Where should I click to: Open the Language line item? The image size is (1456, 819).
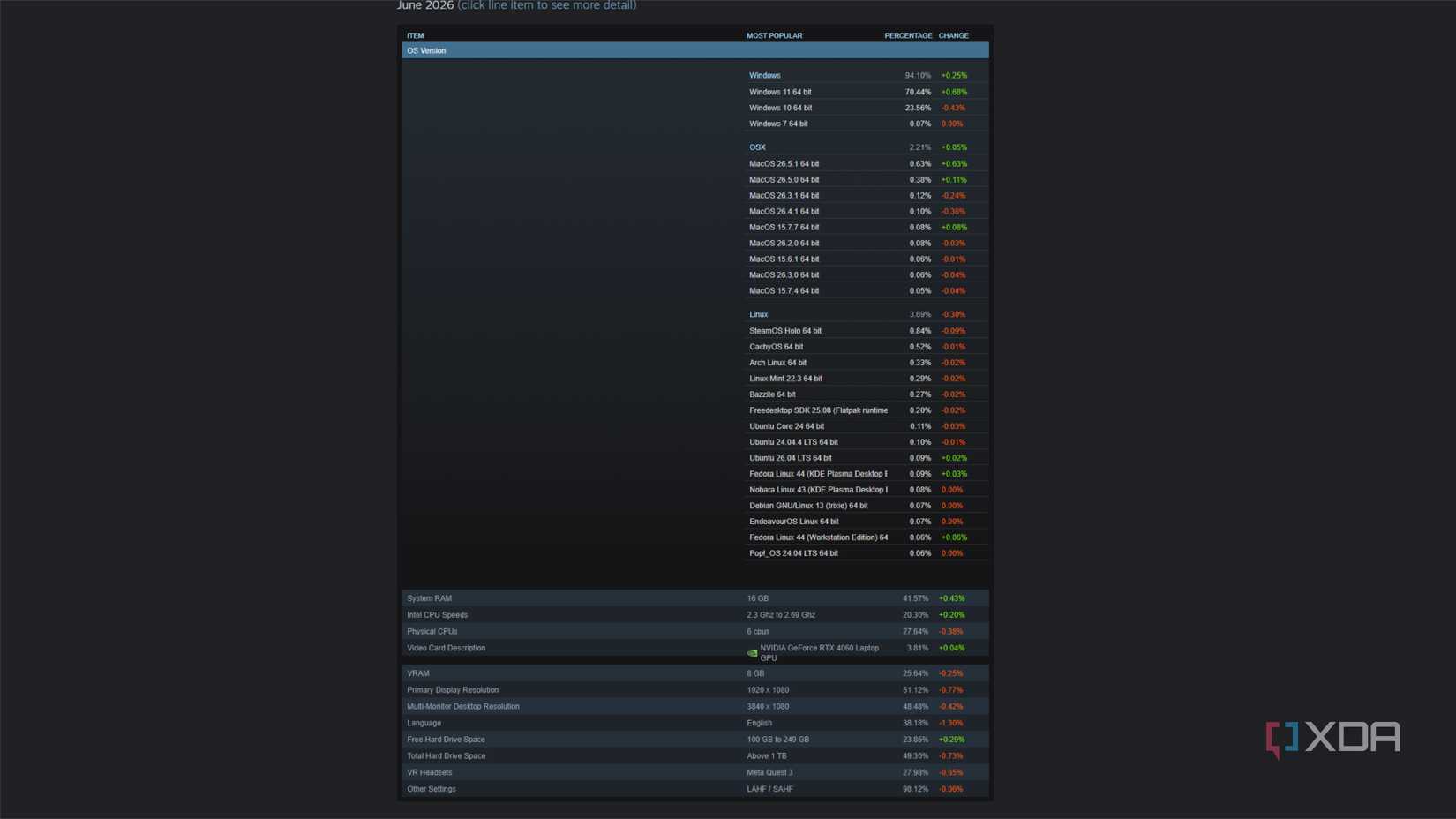[x=695, y=723]
